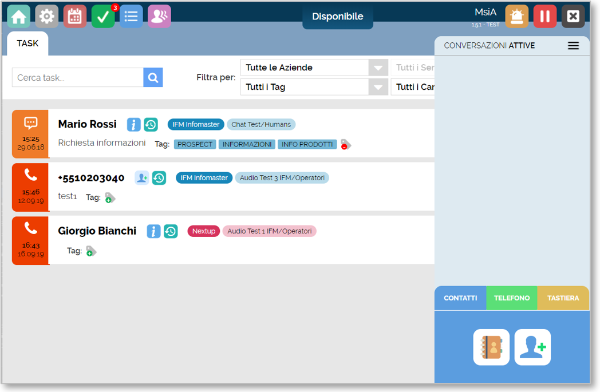Toggle the red pause button
The width and height of the screenshot is (600, 392).
(545, 16)
